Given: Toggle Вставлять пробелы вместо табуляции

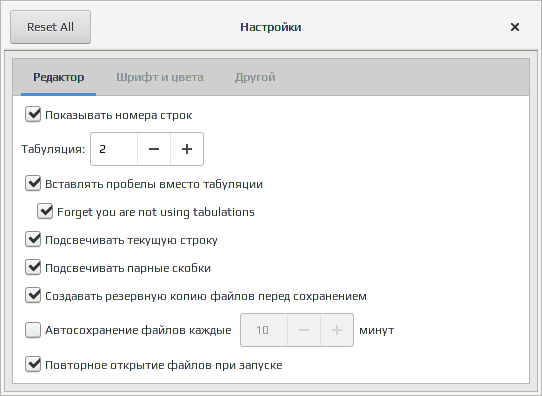Looking at the screenshot, I should click(33, 183).
